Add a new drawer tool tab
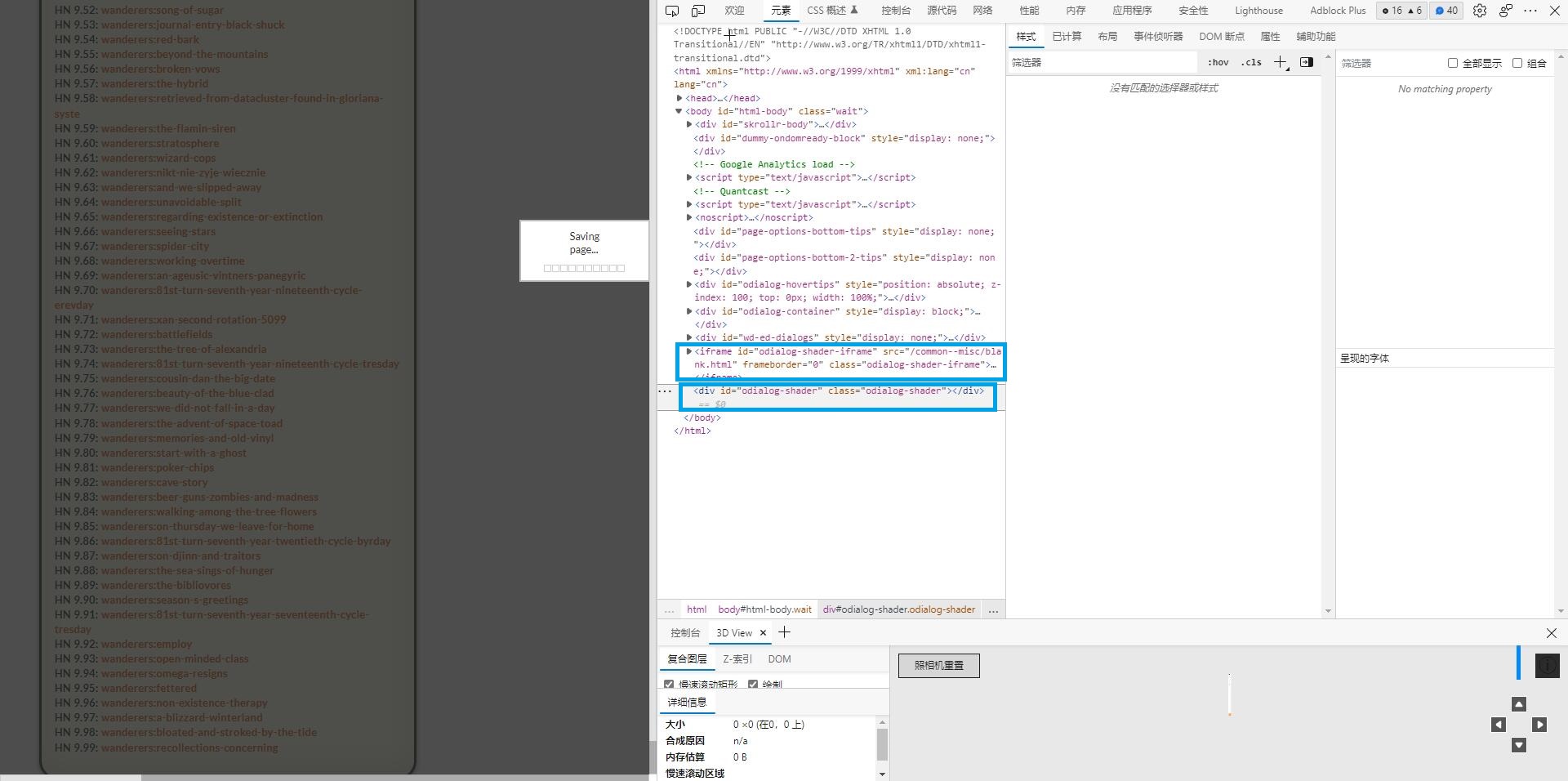This screenshot has height=781, width=1568. 785,632
